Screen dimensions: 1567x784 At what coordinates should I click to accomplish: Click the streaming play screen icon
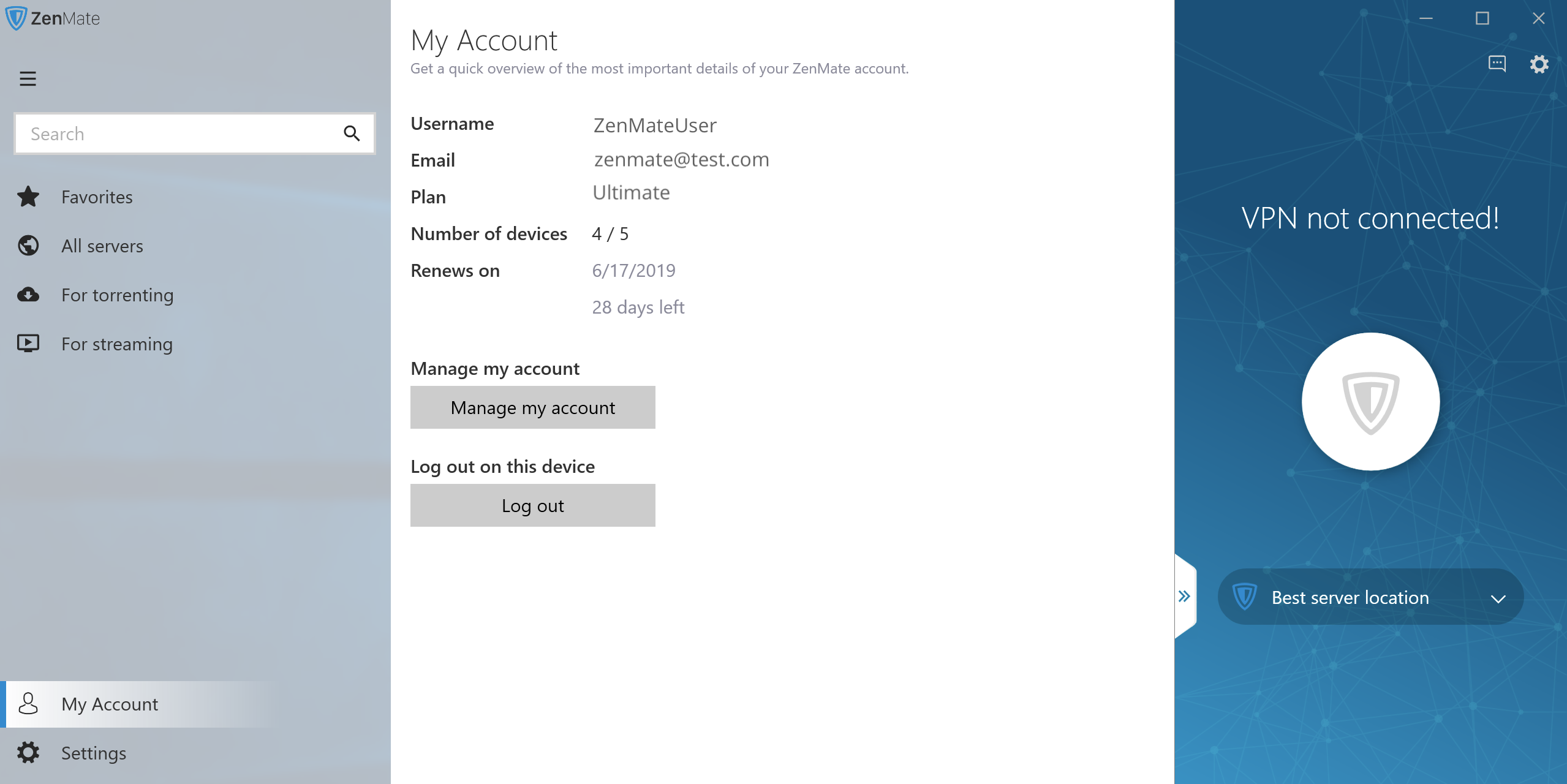pos(28,343)
